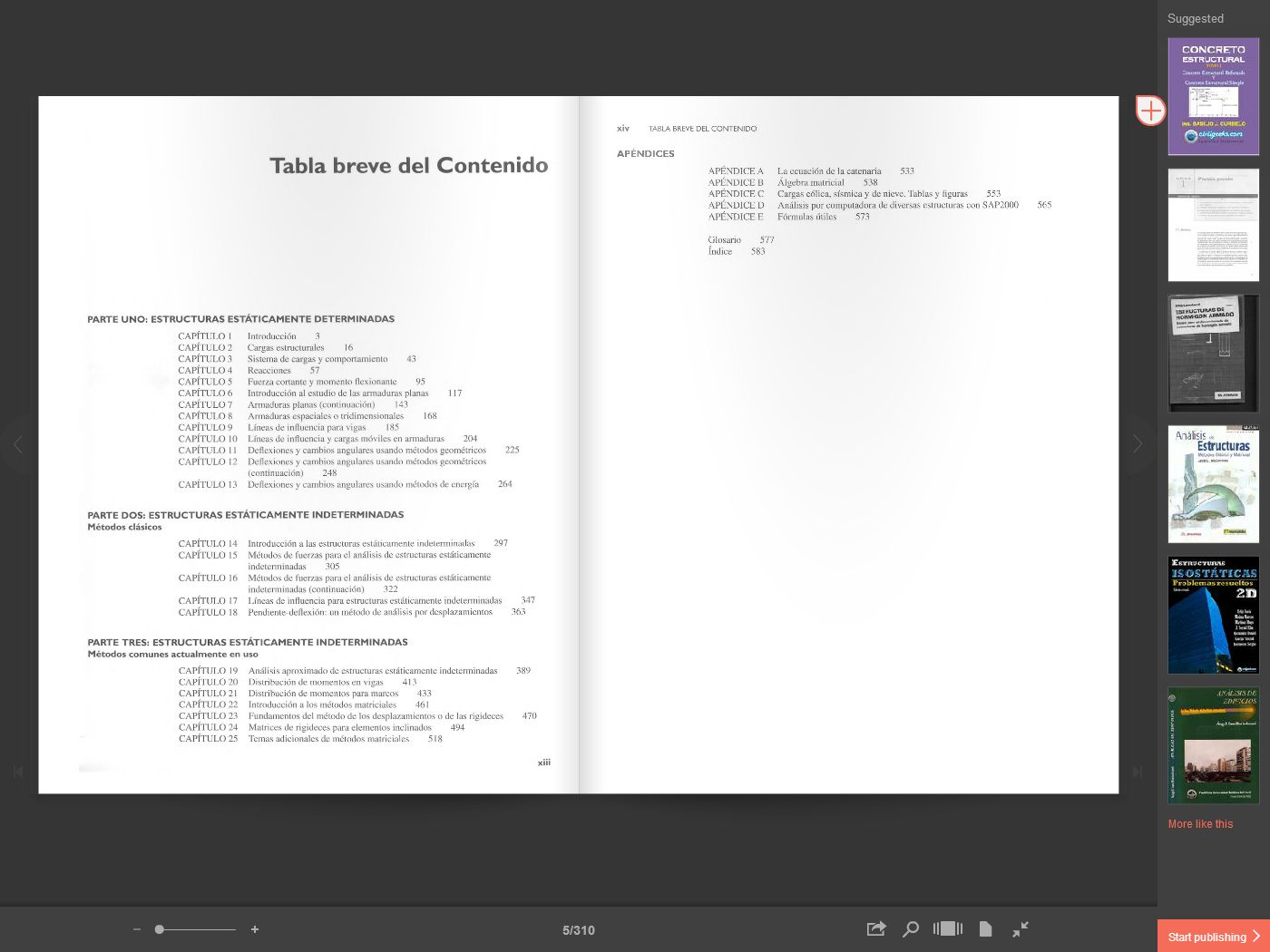The image size is (1270, 952).
Task: Jump to the last page
Action: point(1138,772)
